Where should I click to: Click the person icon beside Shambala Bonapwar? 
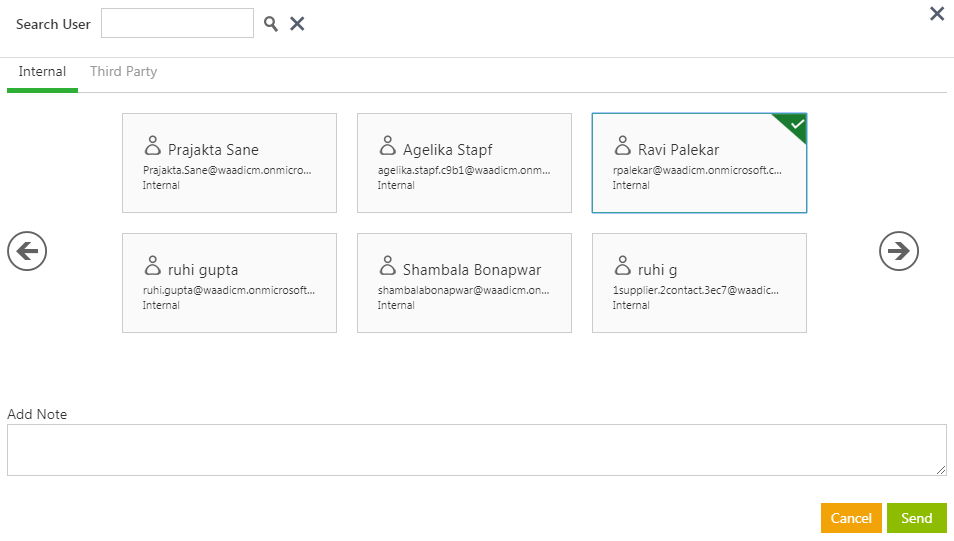click(388, 265)
